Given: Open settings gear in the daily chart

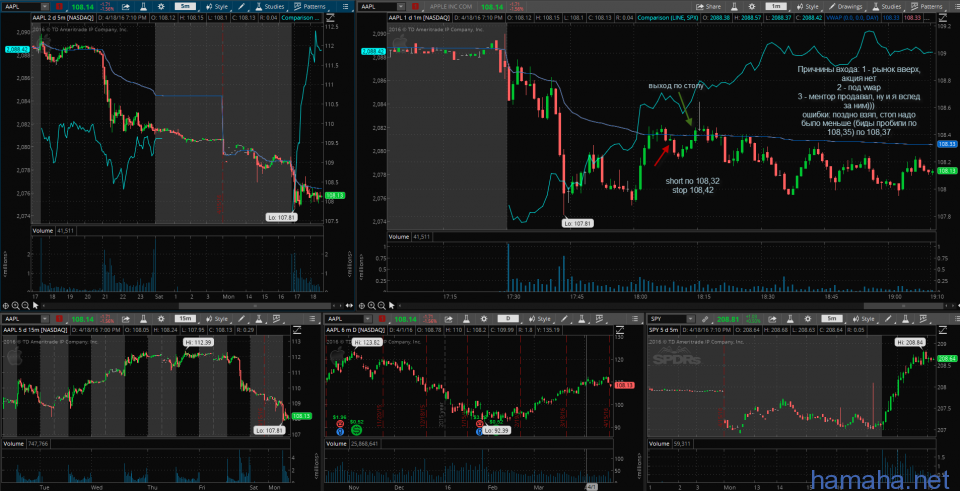Looking at the screenshot, I should pyautogui.click(x=484, y=319).
